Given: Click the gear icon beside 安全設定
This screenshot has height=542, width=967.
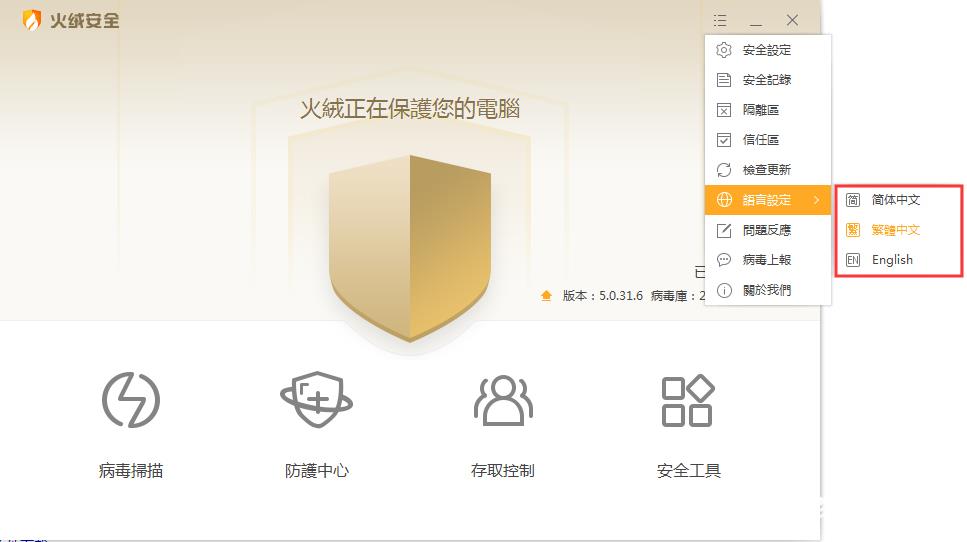Looking at the screenshot, I should pyautogui.click(x=724, y=50).
